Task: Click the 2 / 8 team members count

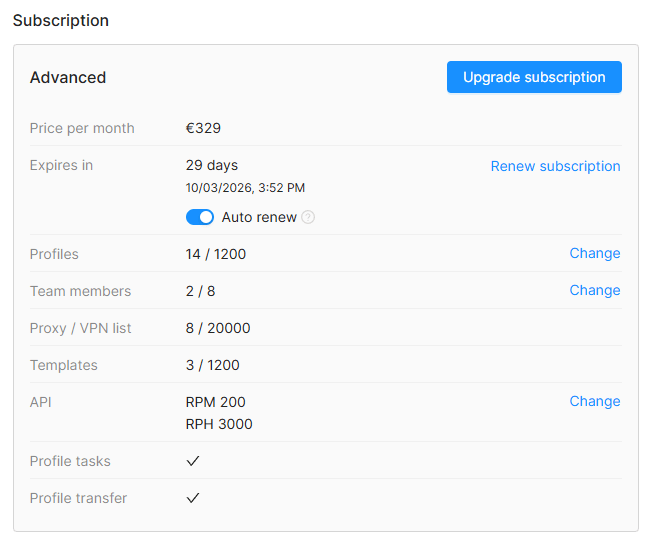Action: [x=200, y=291]
